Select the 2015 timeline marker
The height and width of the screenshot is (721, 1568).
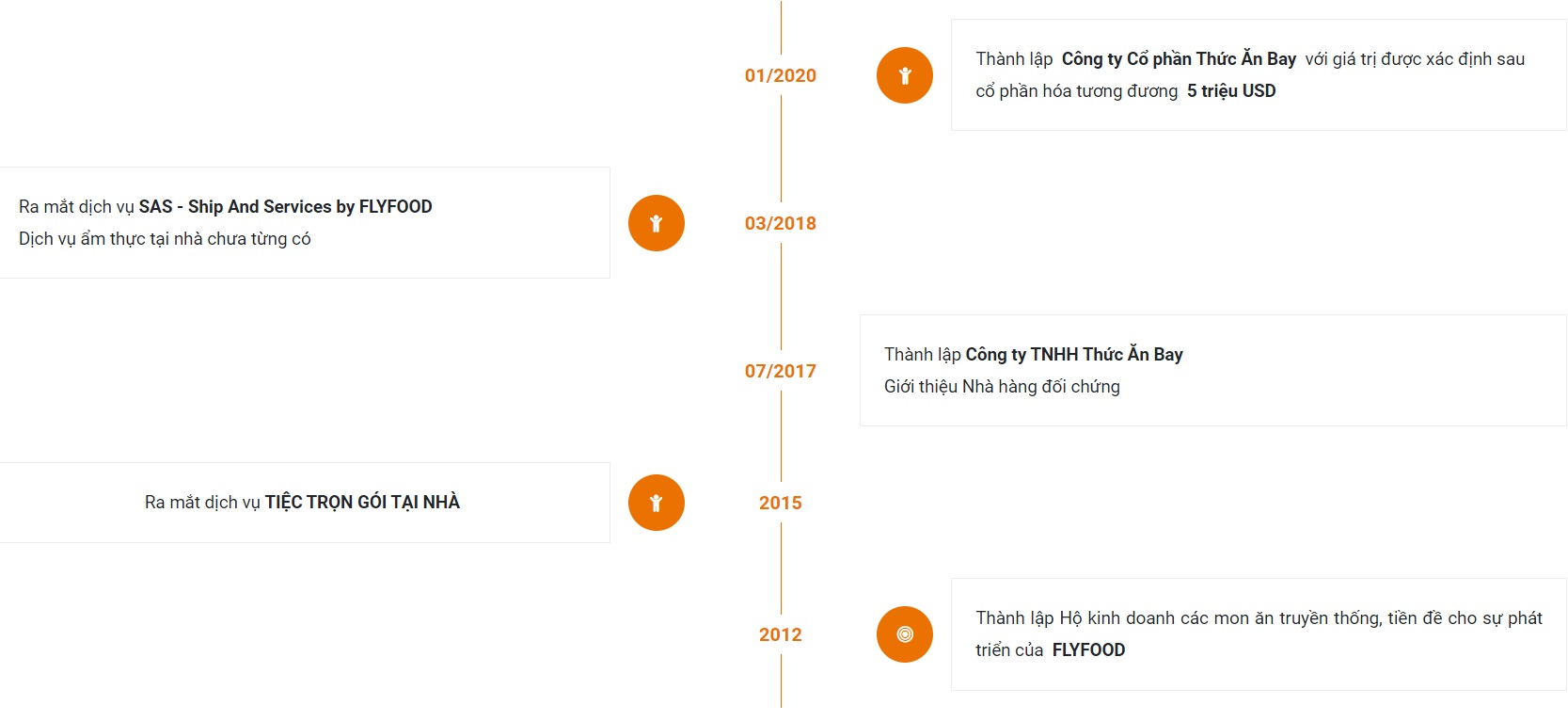tap(780, 503)
